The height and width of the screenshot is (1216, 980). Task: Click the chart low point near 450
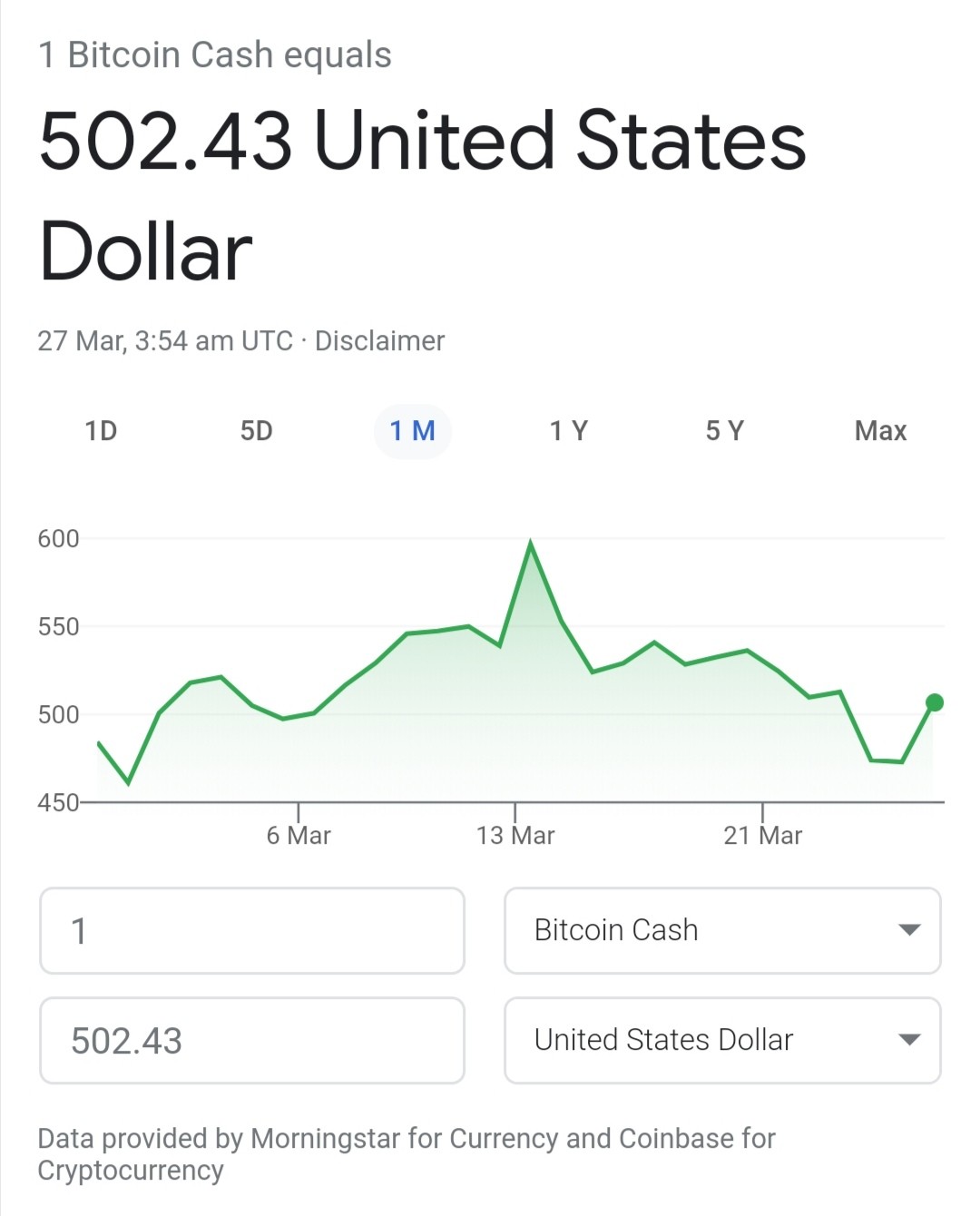tap(129, 782)
